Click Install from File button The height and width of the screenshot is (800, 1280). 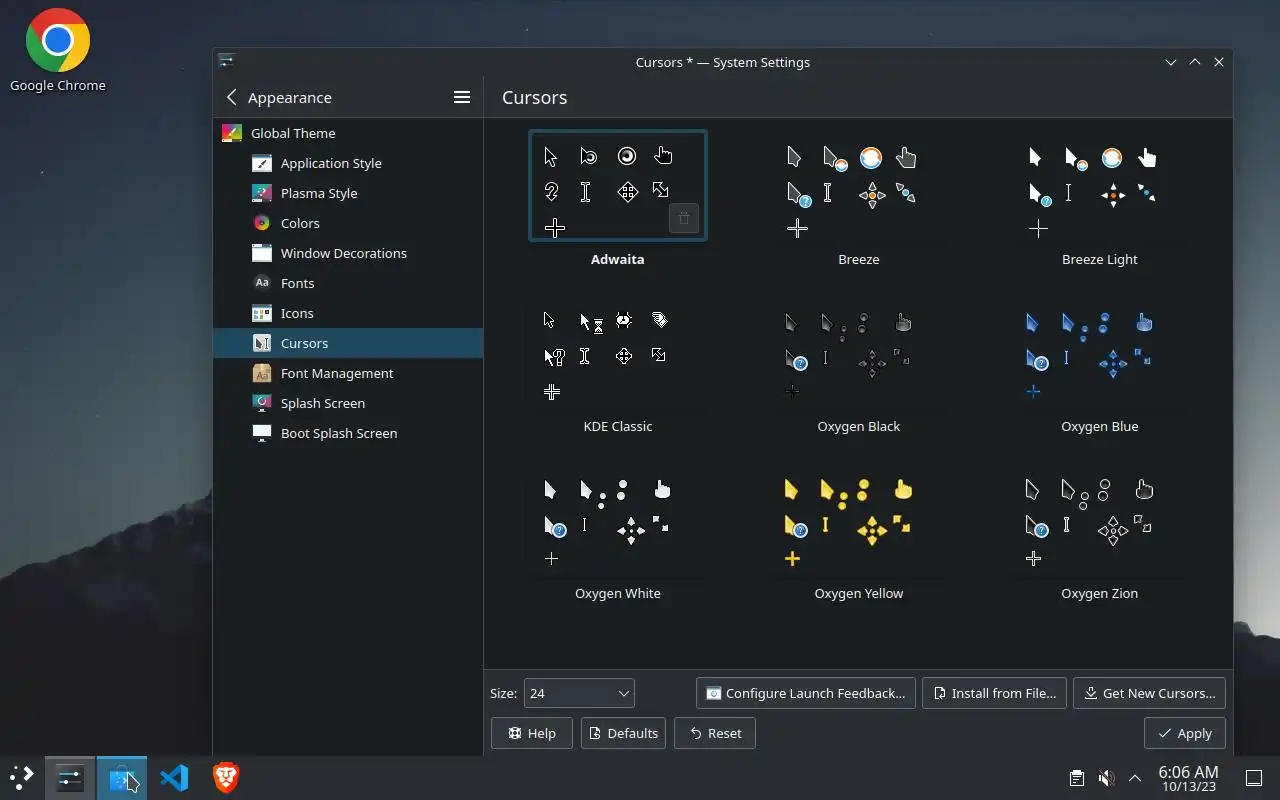[x=994, y=693]
